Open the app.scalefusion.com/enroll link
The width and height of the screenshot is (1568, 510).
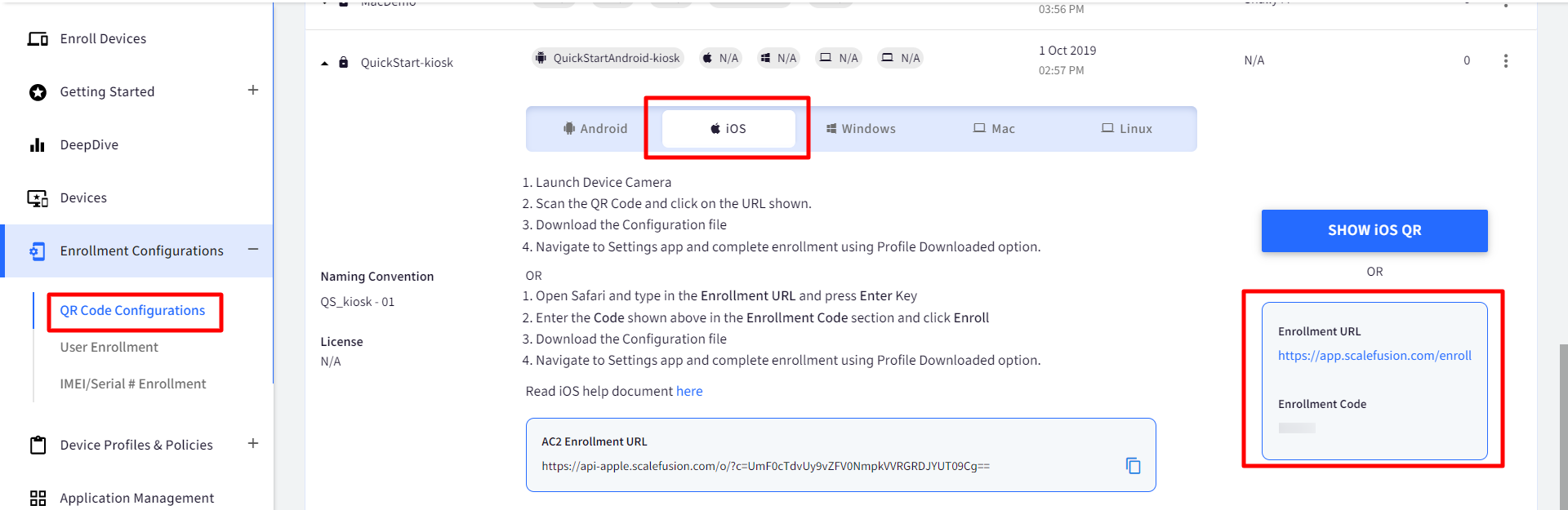1374,356
